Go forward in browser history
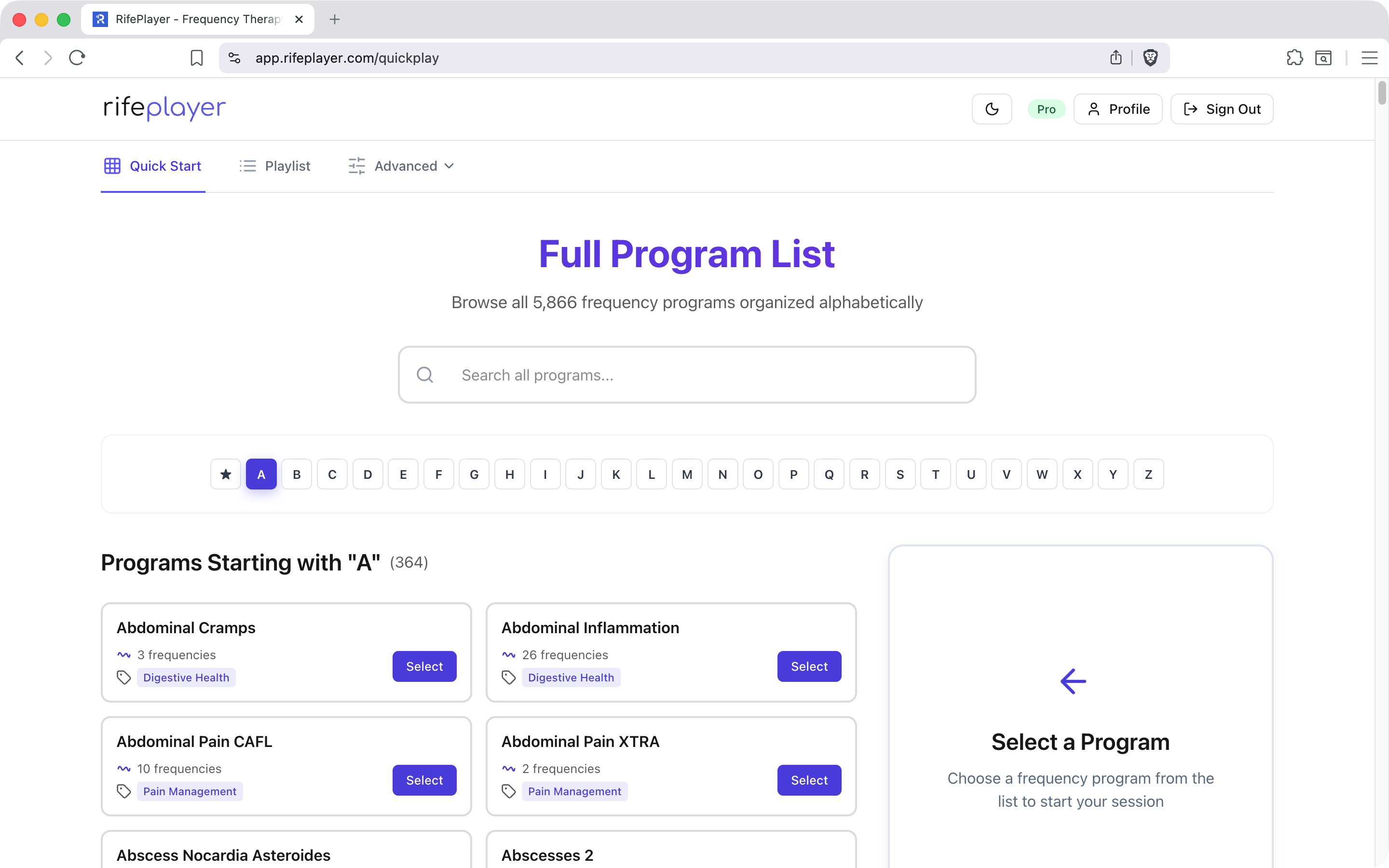Screen dimensions: 1389x868 pyautogui.click(x=48, y=58)
